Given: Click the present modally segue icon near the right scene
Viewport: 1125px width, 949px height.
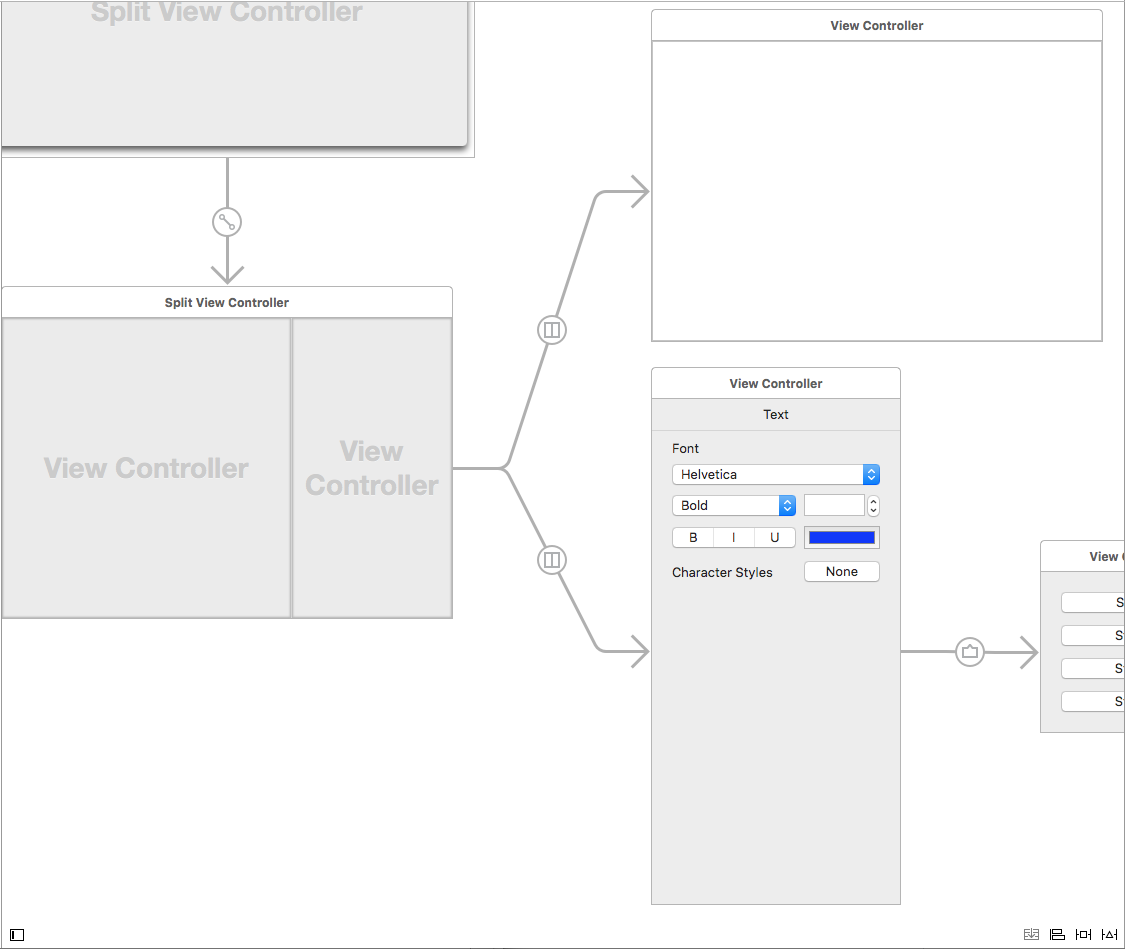Looking at the screenshot, I should 969,652.
